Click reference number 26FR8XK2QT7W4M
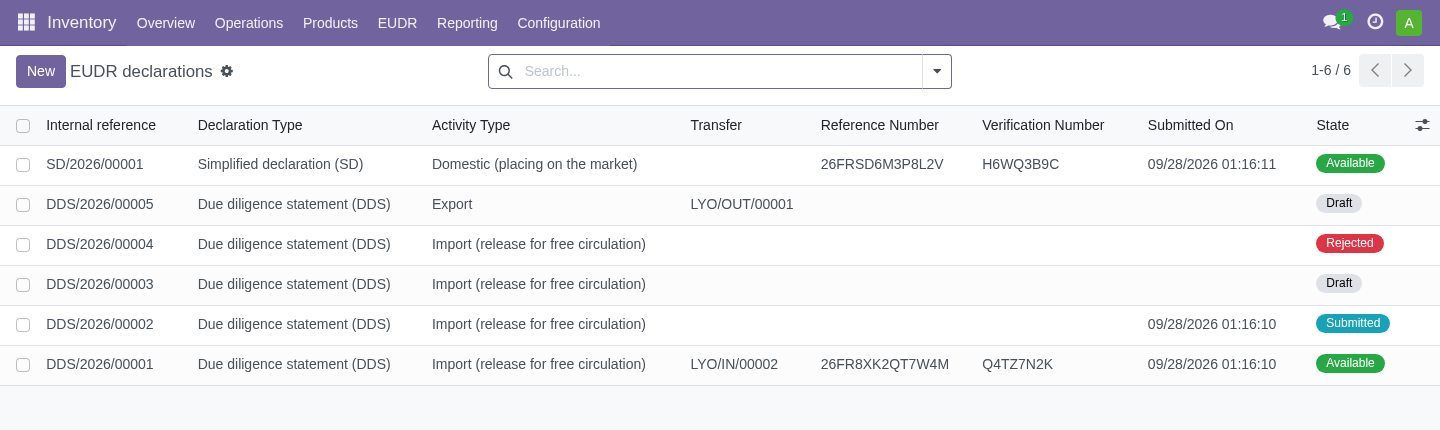The image size is (1440, 430). pos(885,364)
